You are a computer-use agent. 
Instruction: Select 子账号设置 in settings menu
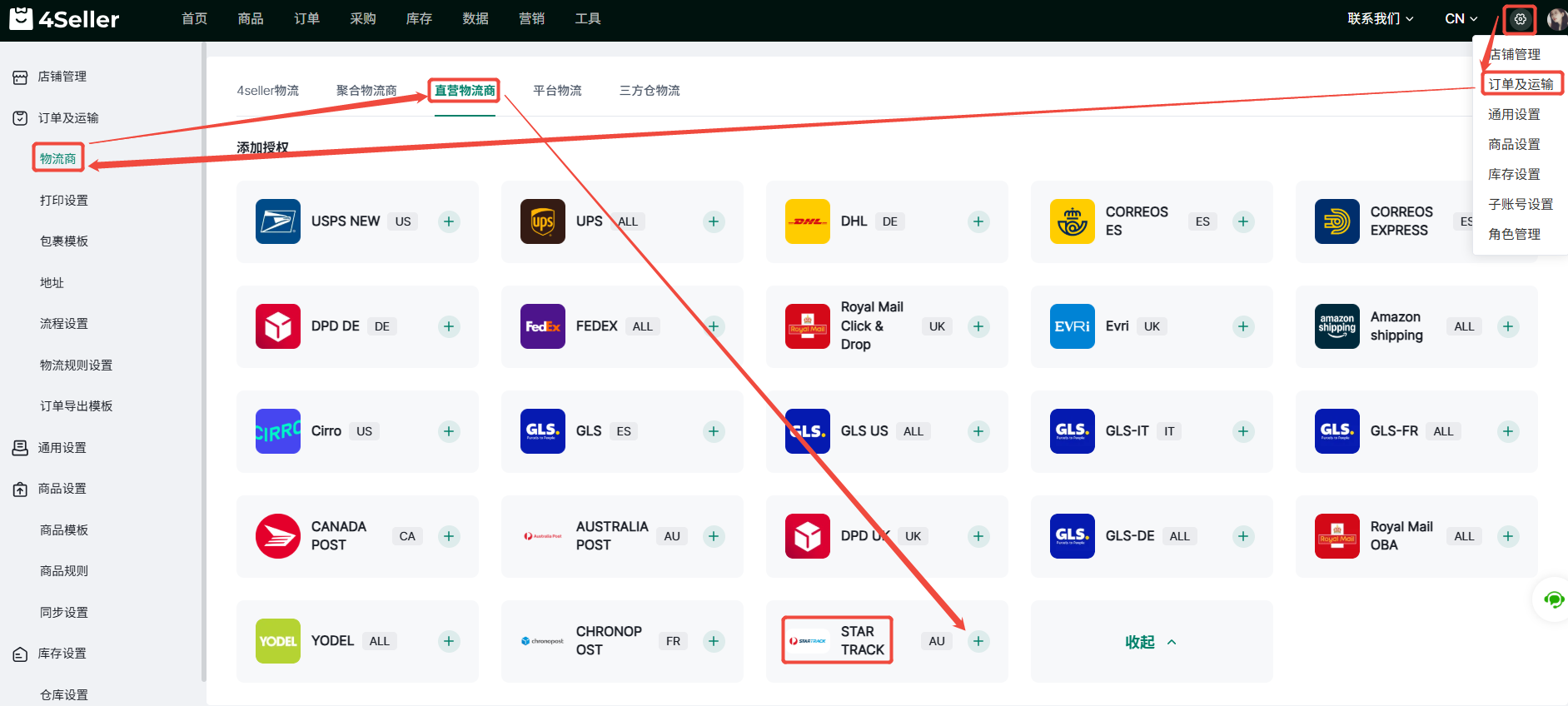click(x=1521, y=204)
